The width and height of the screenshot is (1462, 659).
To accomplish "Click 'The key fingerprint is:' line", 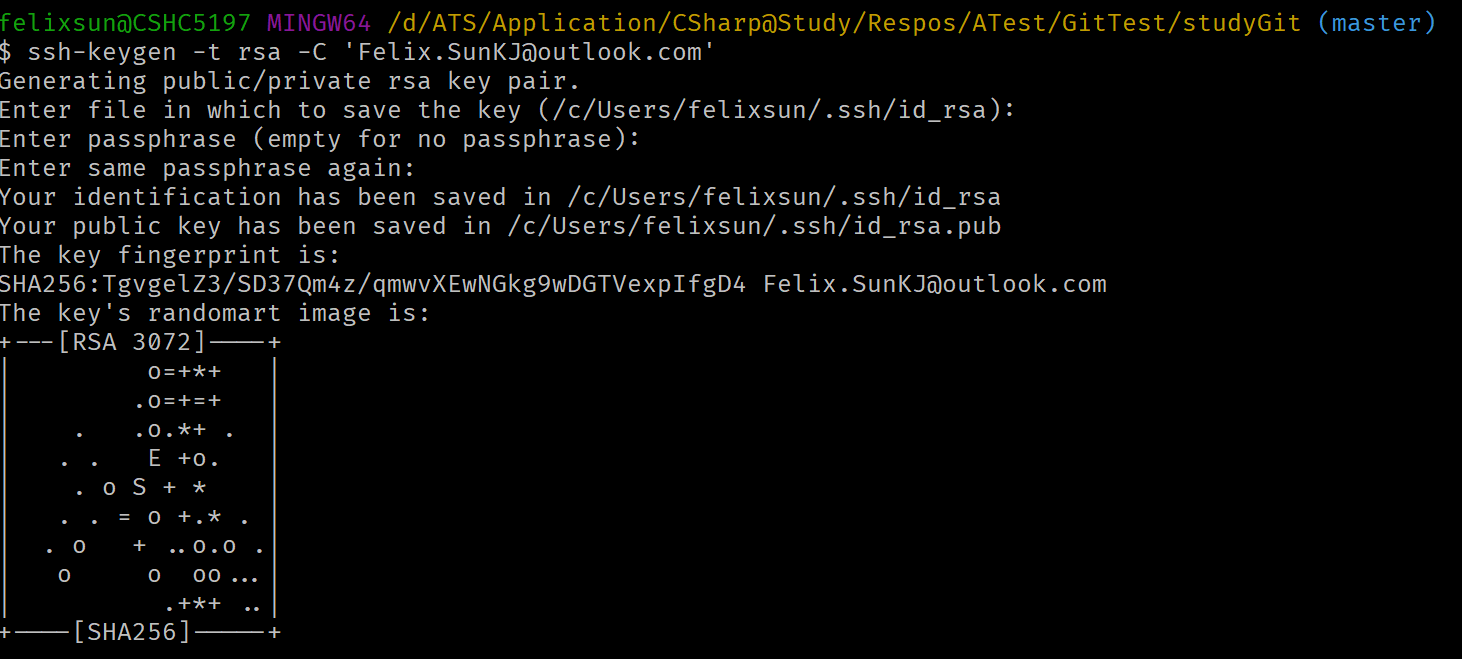I will click(x=170, y=255).
